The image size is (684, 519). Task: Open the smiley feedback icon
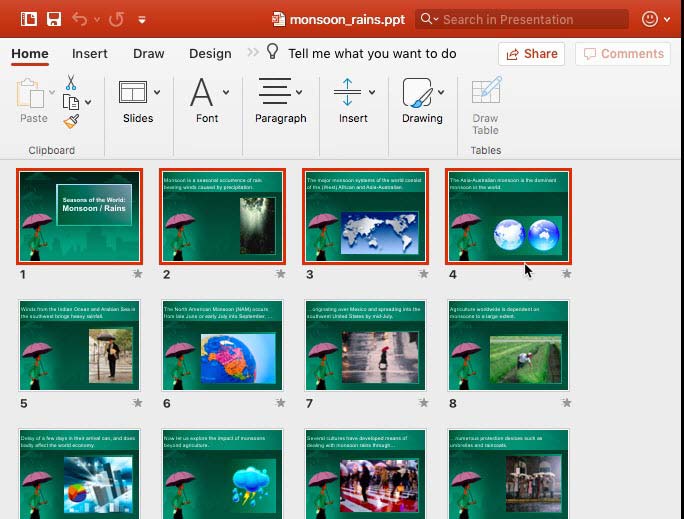[650, 19]
